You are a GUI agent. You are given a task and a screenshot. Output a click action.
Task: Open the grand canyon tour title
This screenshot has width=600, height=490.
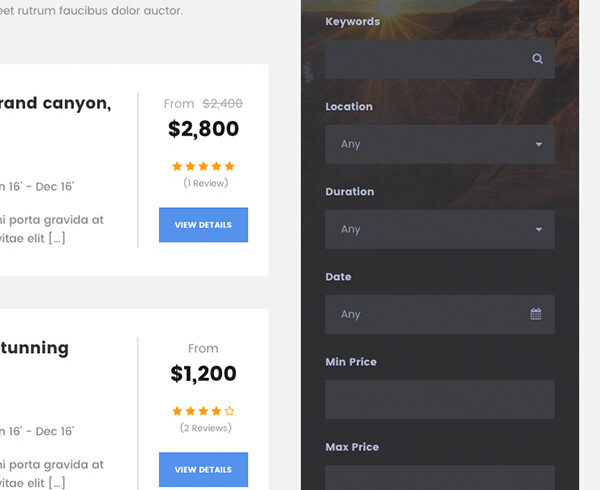coord(55,103)
